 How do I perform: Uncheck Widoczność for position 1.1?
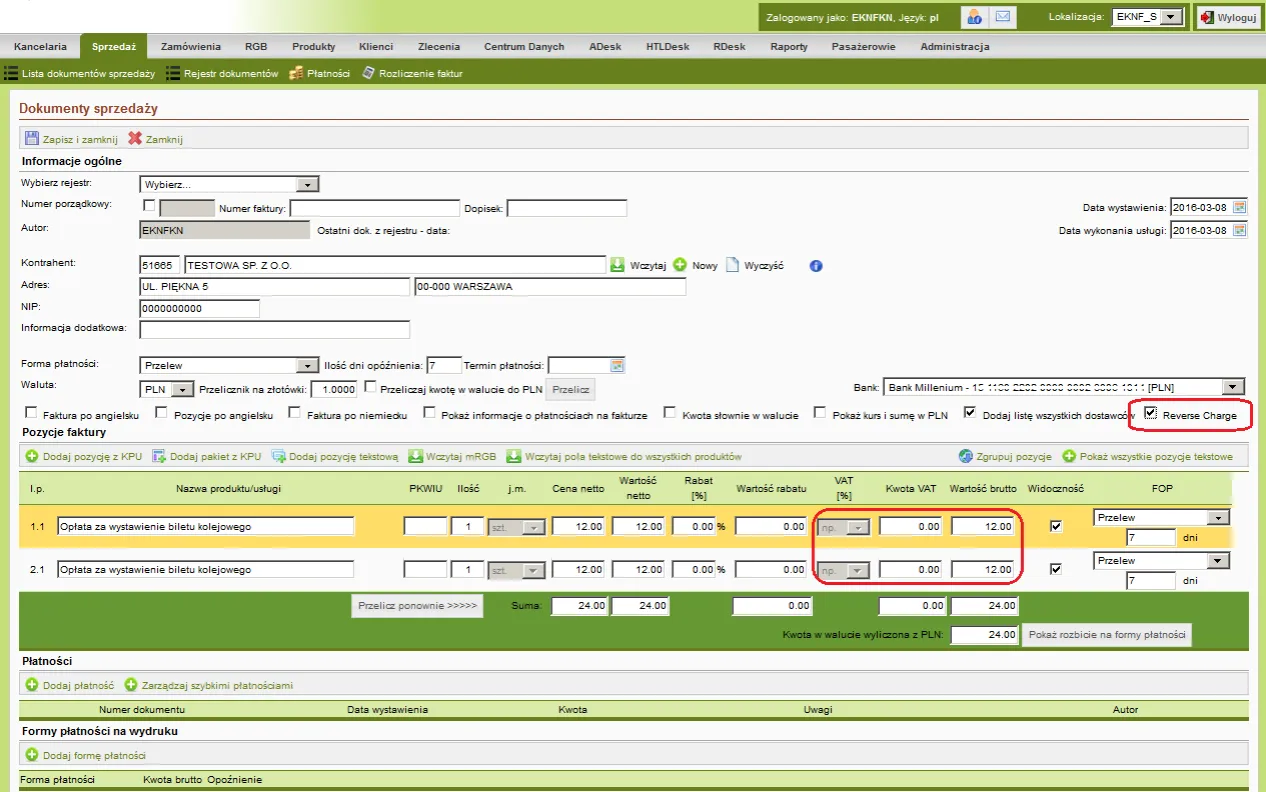pyautogui.click(x=1056, y=526)
